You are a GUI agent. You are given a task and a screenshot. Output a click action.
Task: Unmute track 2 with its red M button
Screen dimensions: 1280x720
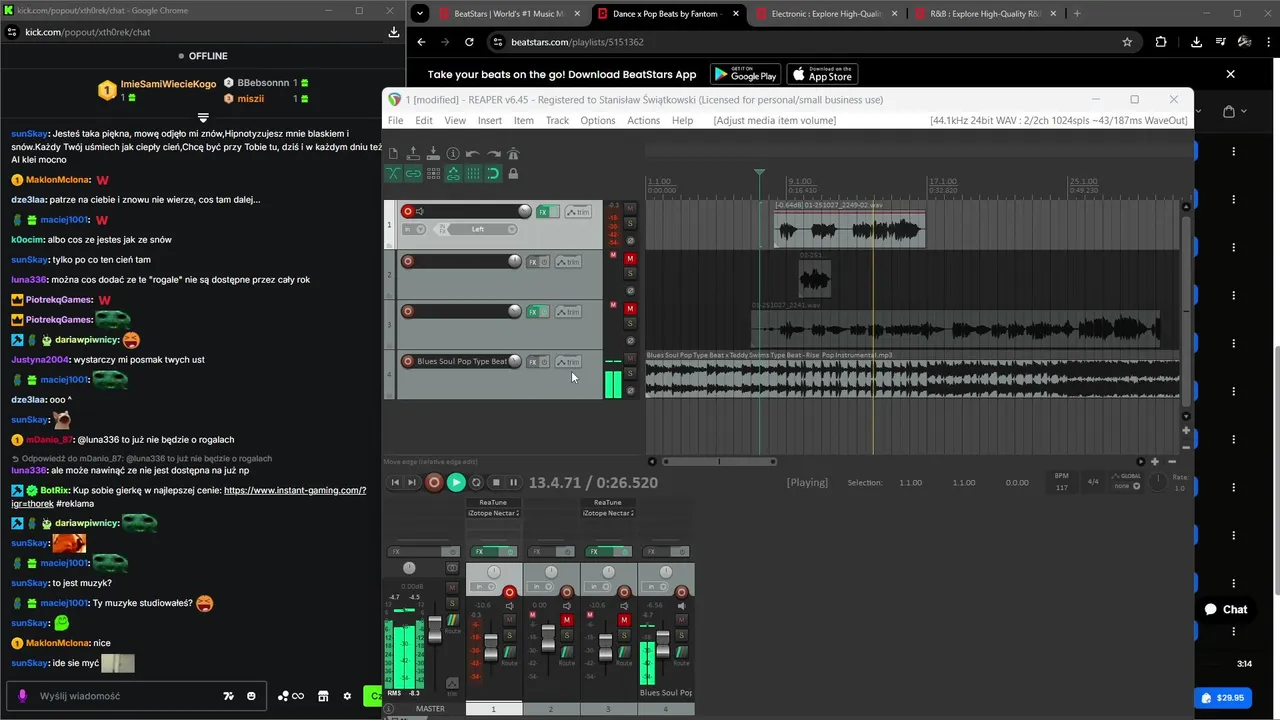click(x=630, y=258)
